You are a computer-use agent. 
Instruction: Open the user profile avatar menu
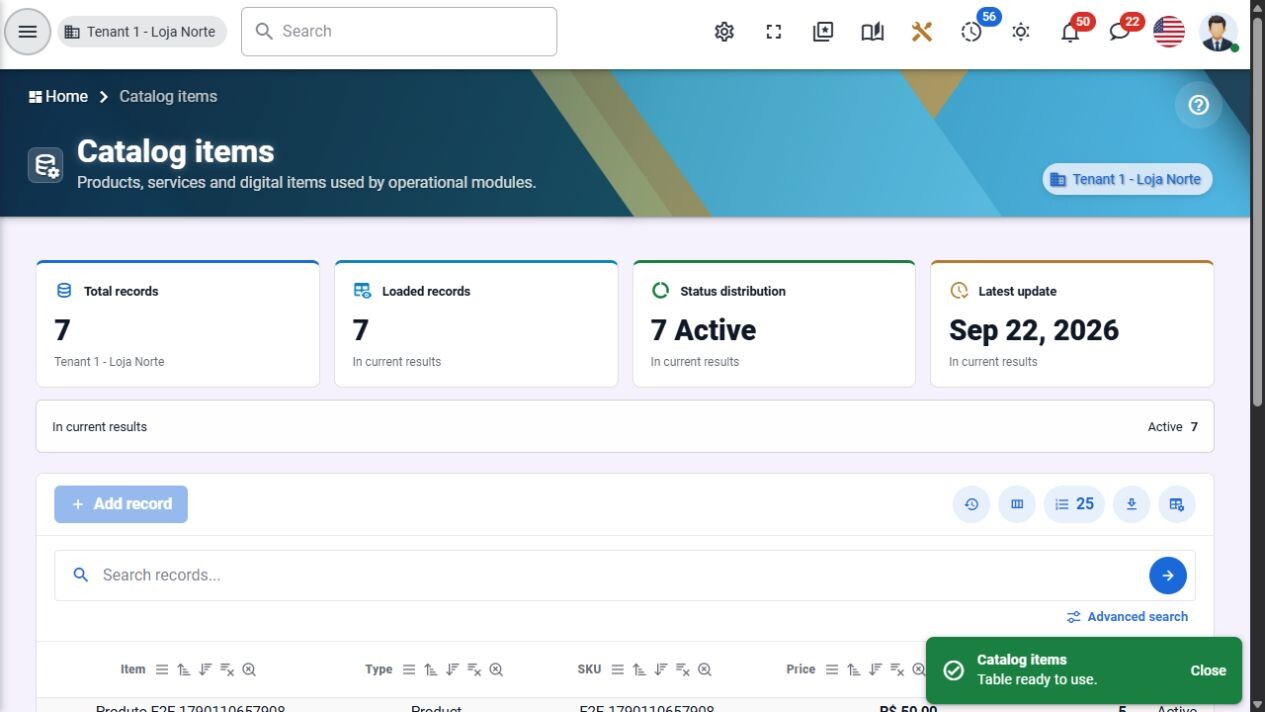1218,32
